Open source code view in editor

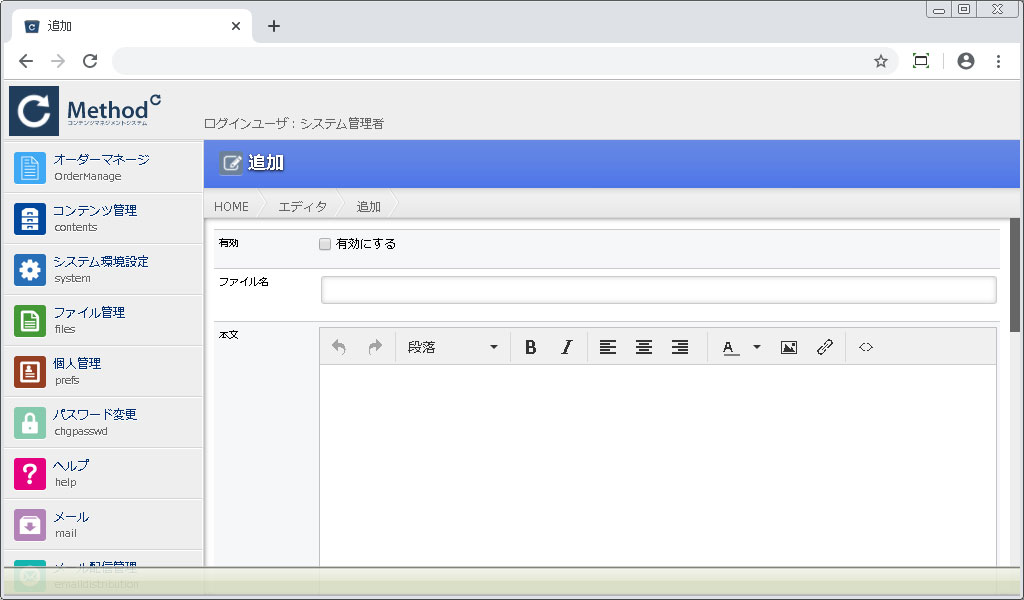point(866,347)
